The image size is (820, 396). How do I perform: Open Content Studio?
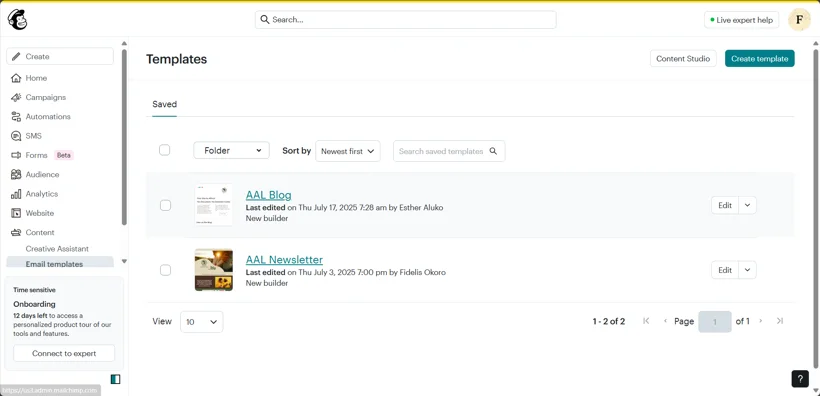tap(683, 59)
